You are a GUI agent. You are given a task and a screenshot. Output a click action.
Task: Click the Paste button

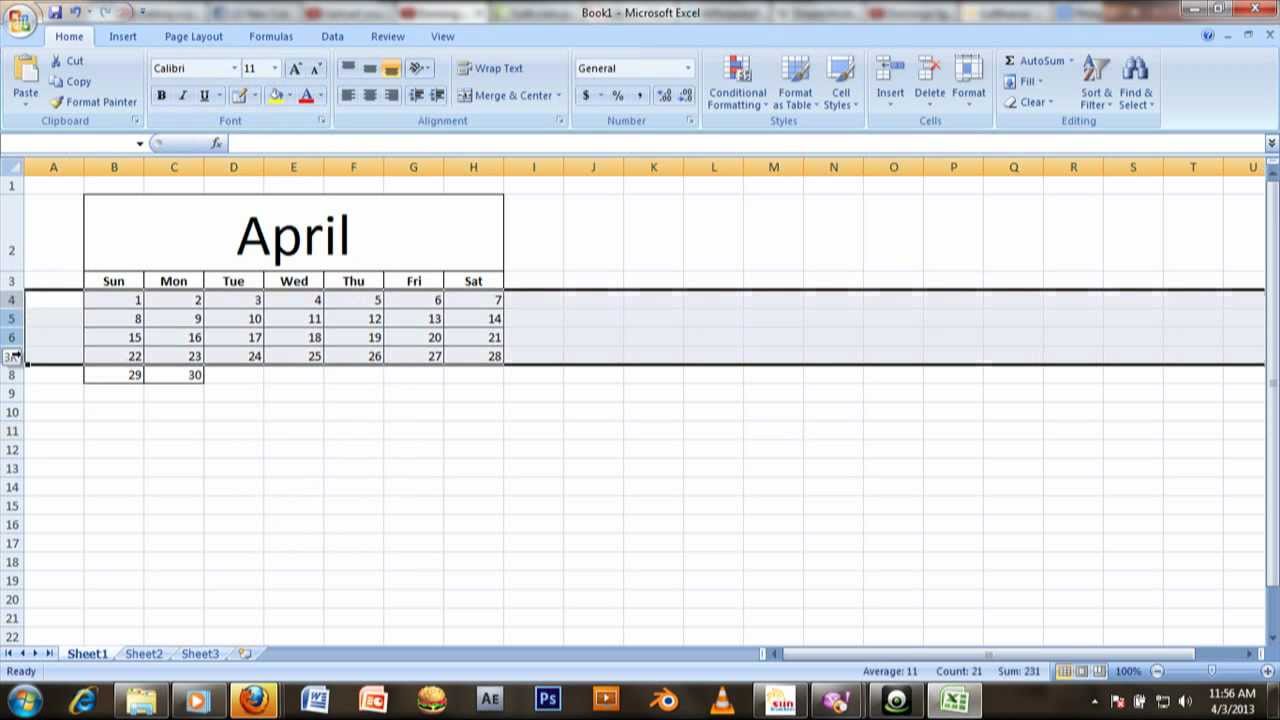click(25, 80)
